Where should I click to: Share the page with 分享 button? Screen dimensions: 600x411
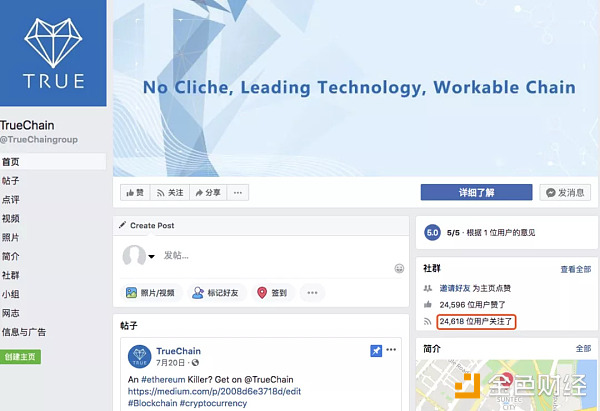[x=208, y=192]
